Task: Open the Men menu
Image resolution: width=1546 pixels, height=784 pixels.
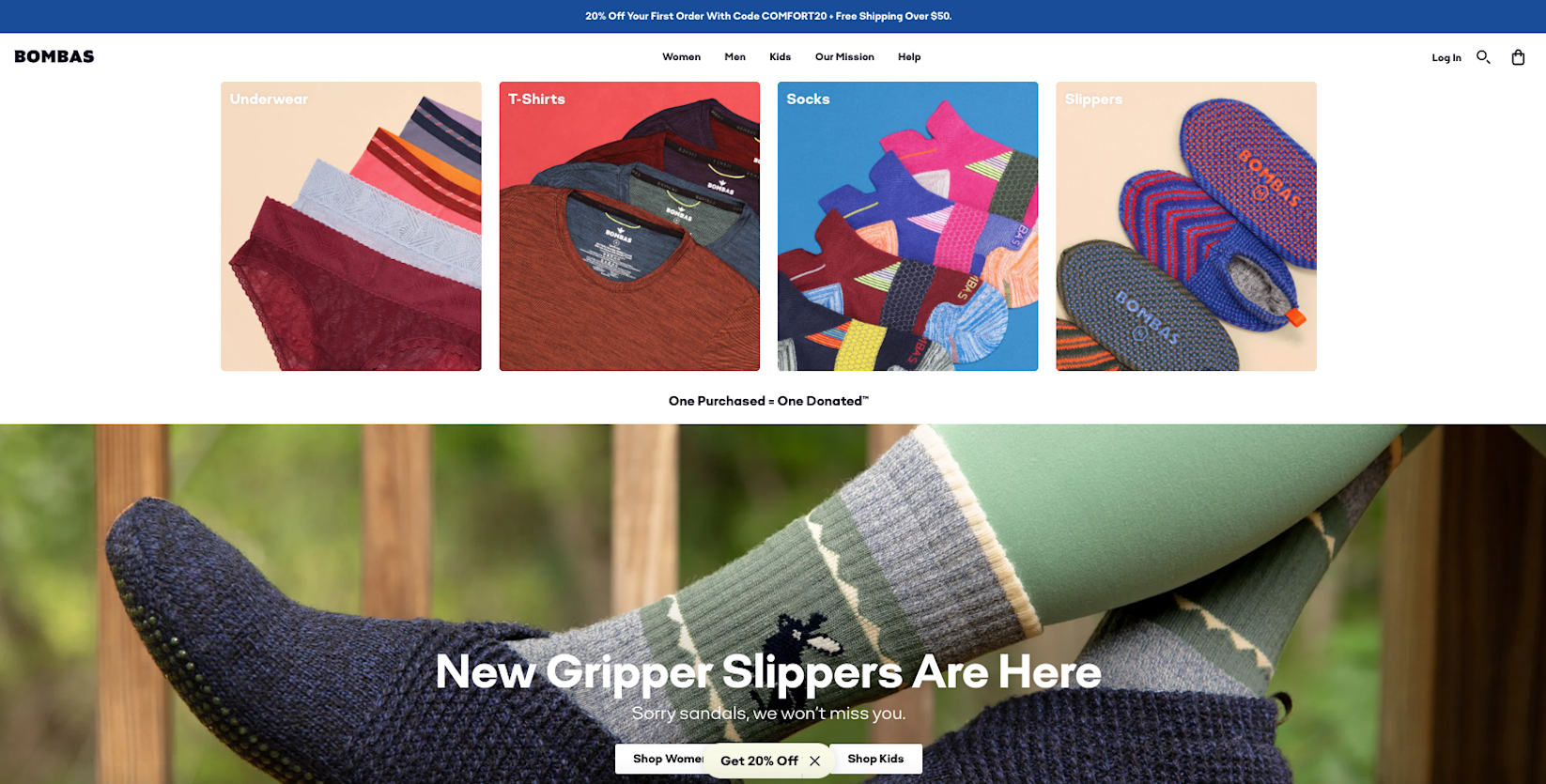Action: pos(734,57)
